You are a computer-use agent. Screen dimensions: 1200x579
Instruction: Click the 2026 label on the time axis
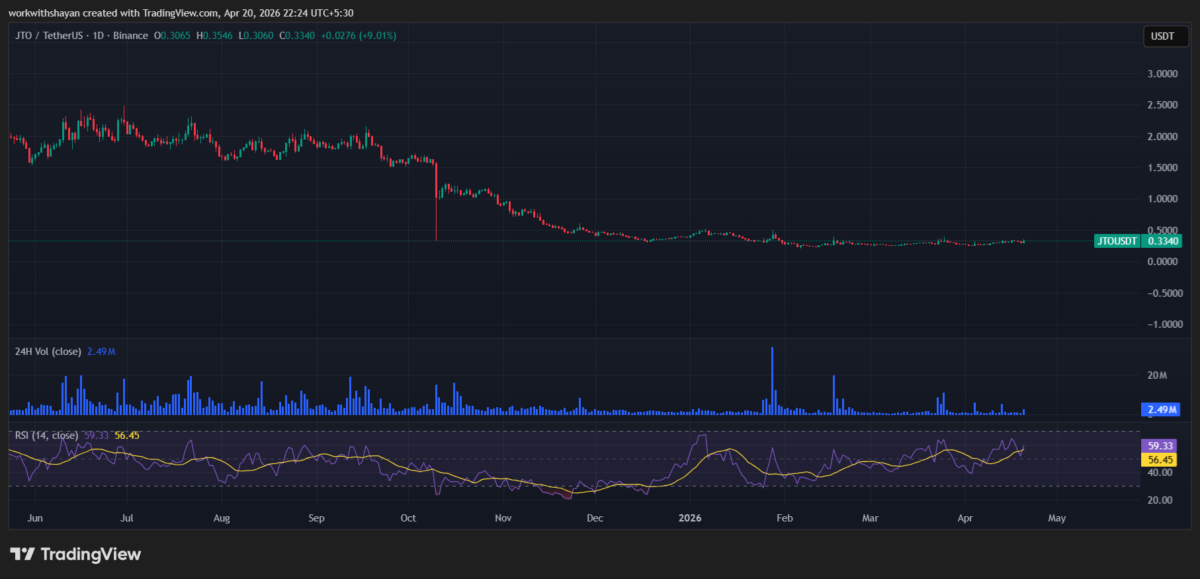click(x=689, y=518)
